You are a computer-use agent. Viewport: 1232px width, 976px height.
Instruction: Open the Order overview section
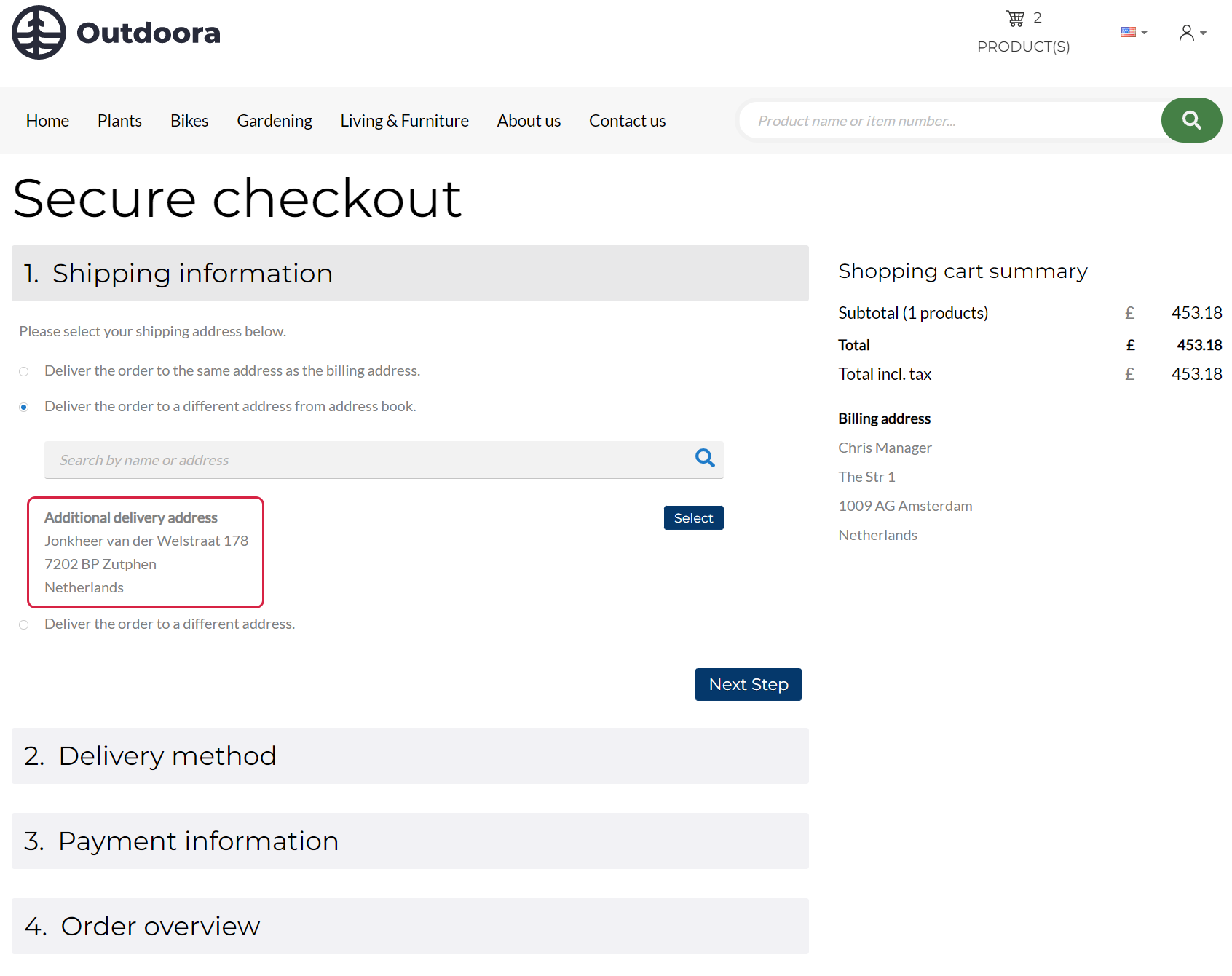click(410, 927)
